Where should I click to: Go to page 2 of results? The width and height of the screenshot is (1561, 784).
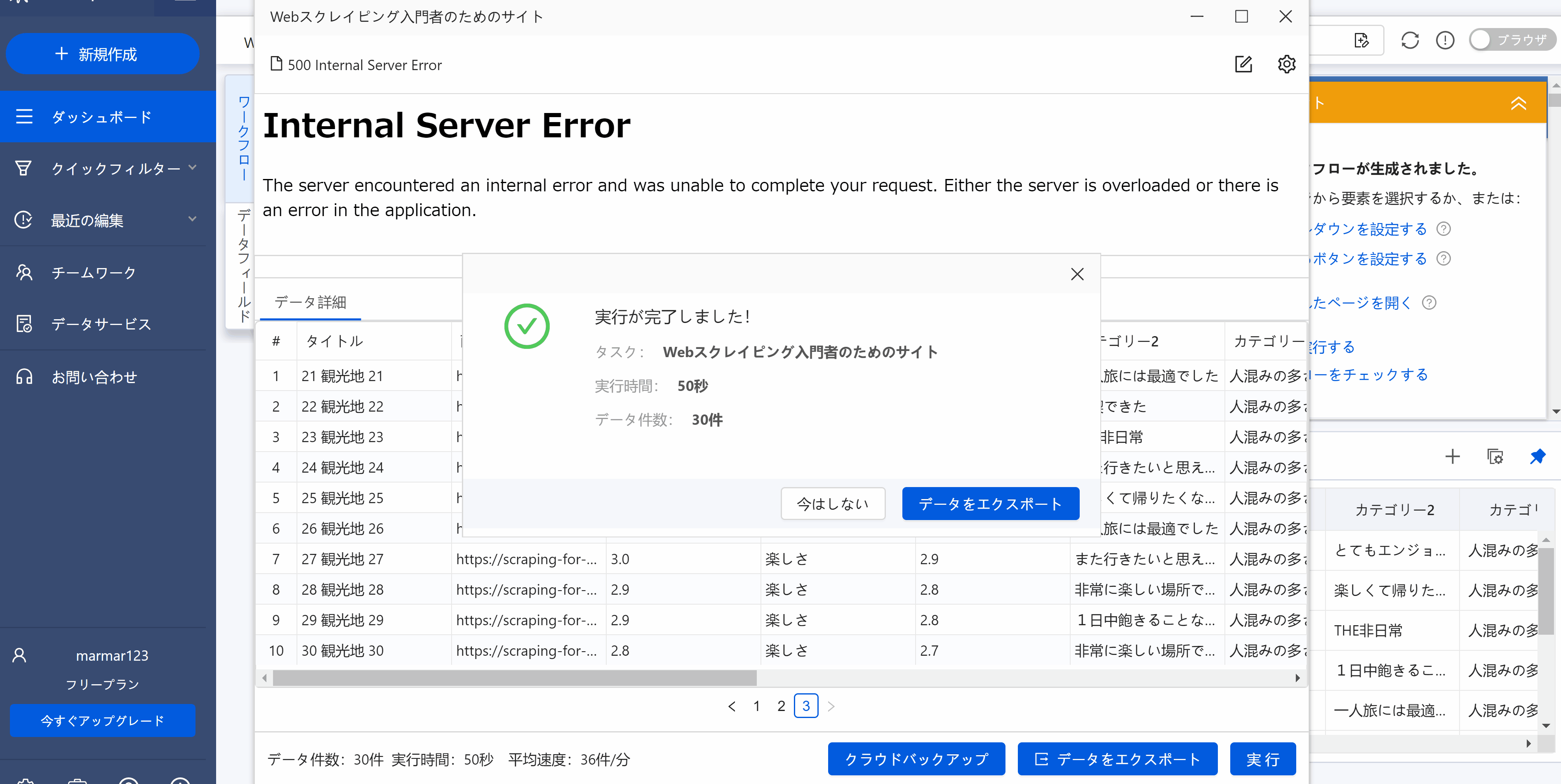781,706
